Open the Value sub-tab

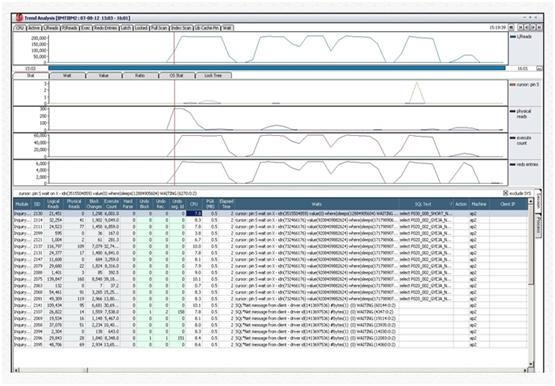[x=104, y=75]
